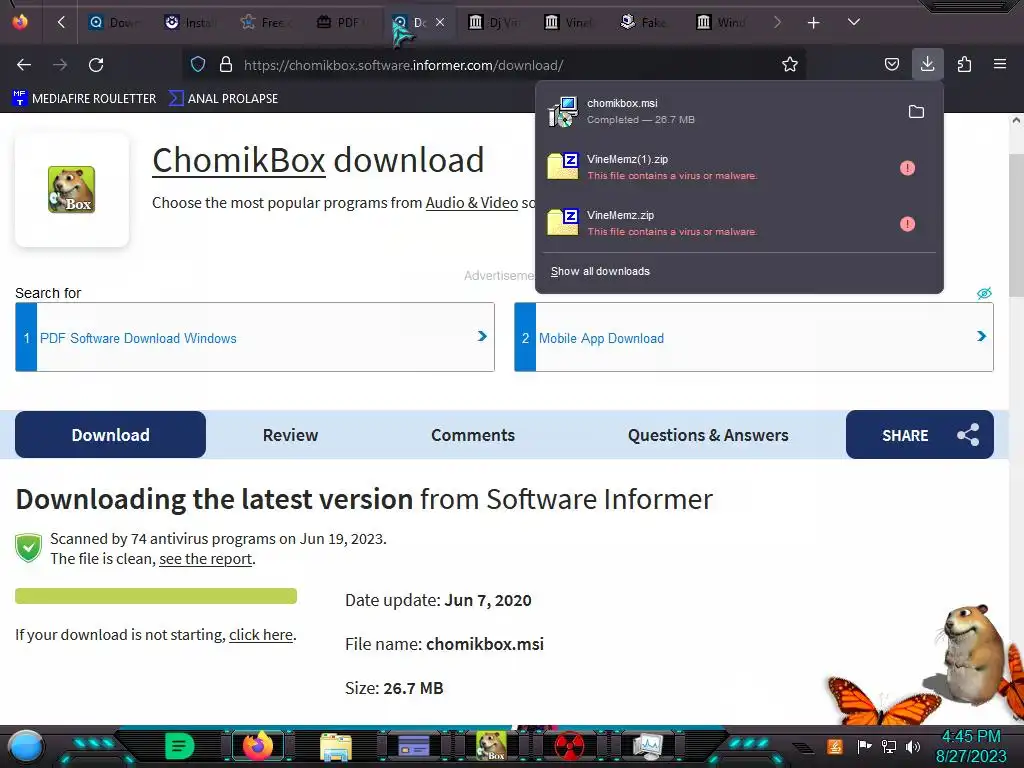This screenshot has height=768, width=1024.
Task: Switch to the Comments tab
Action: [x=473, y=436]
